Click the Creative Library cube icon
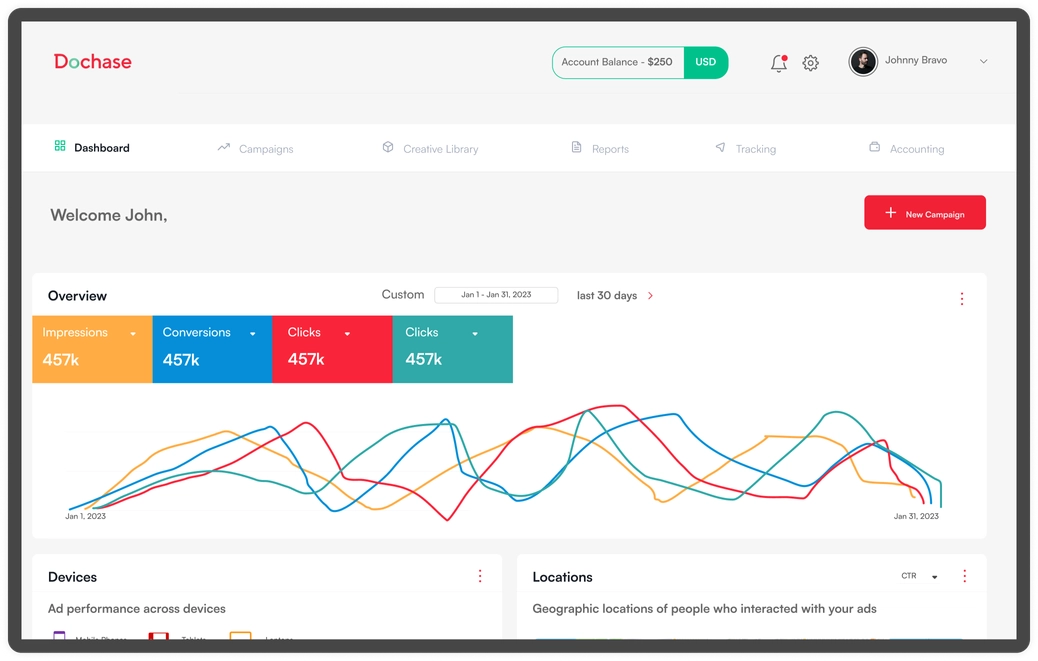 pos(388,148)
